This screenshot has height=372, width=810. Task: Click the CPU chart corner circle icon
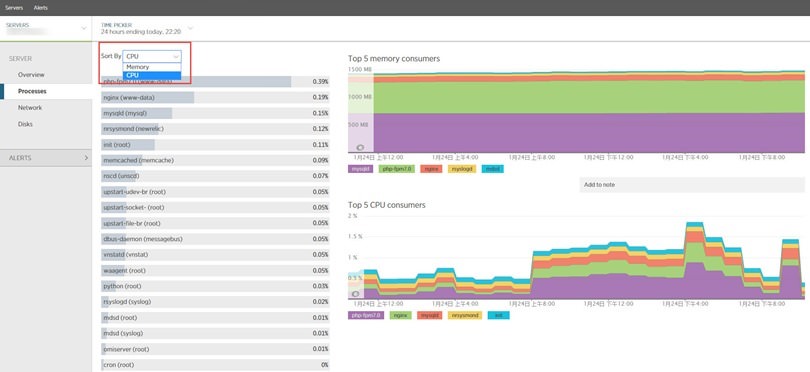(355, 294)
